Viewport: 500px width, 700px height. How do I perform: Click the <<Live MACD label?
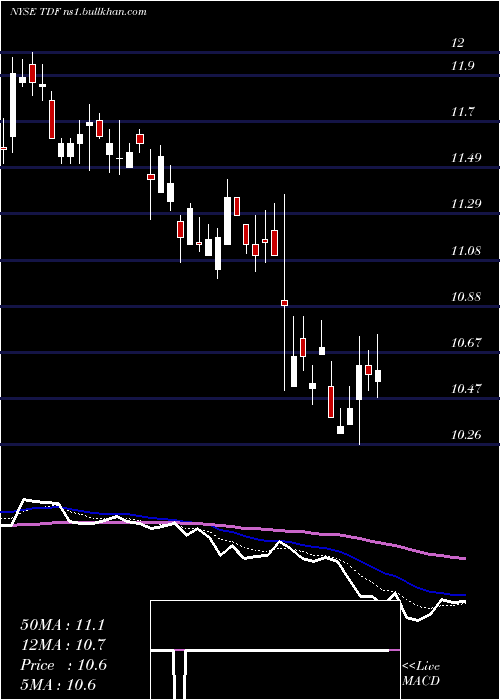(421, 674)
